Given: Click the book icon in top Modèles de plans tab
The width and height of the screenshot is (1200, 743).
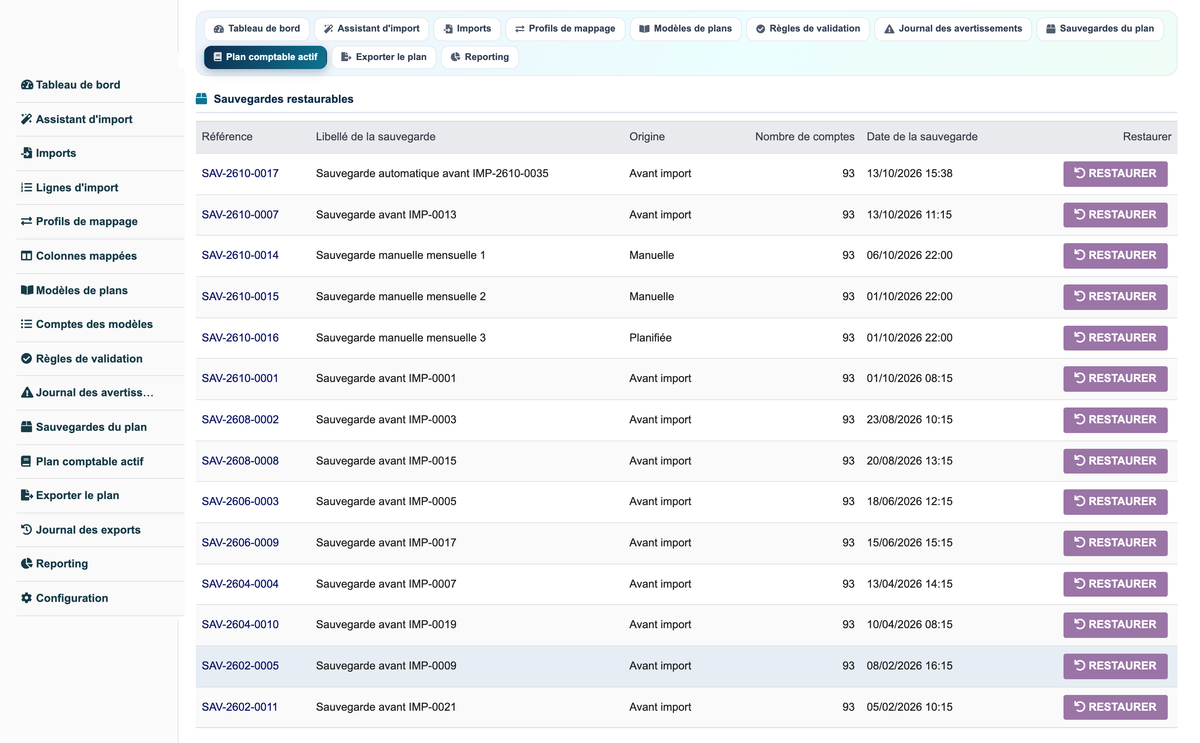Looking at the screenshot, I should click(x=645, y=29).
